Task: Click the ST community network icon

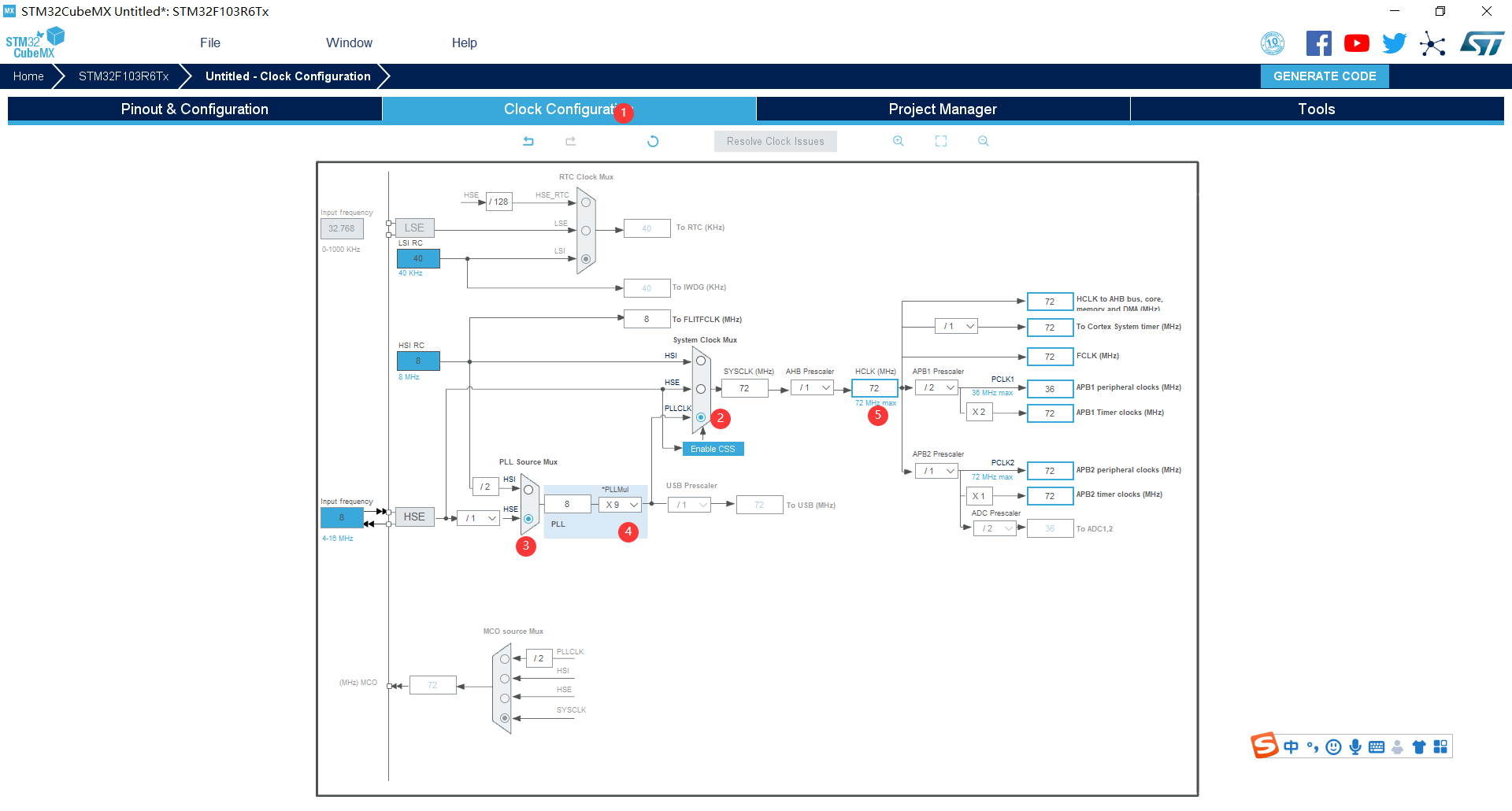Action: (x=1432, y=43)
